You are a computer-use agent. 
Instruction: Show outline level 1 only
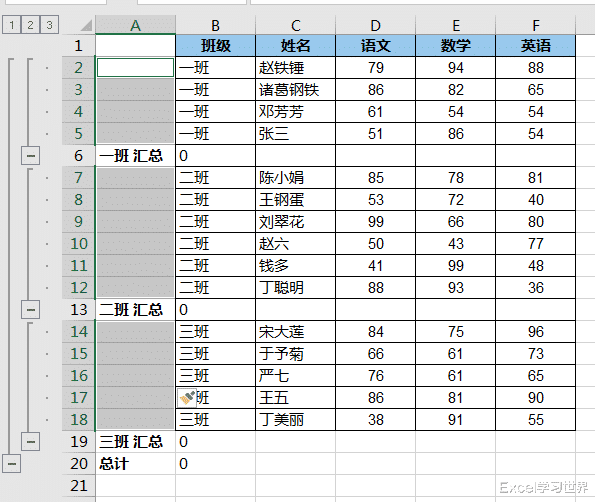[11, 25]
